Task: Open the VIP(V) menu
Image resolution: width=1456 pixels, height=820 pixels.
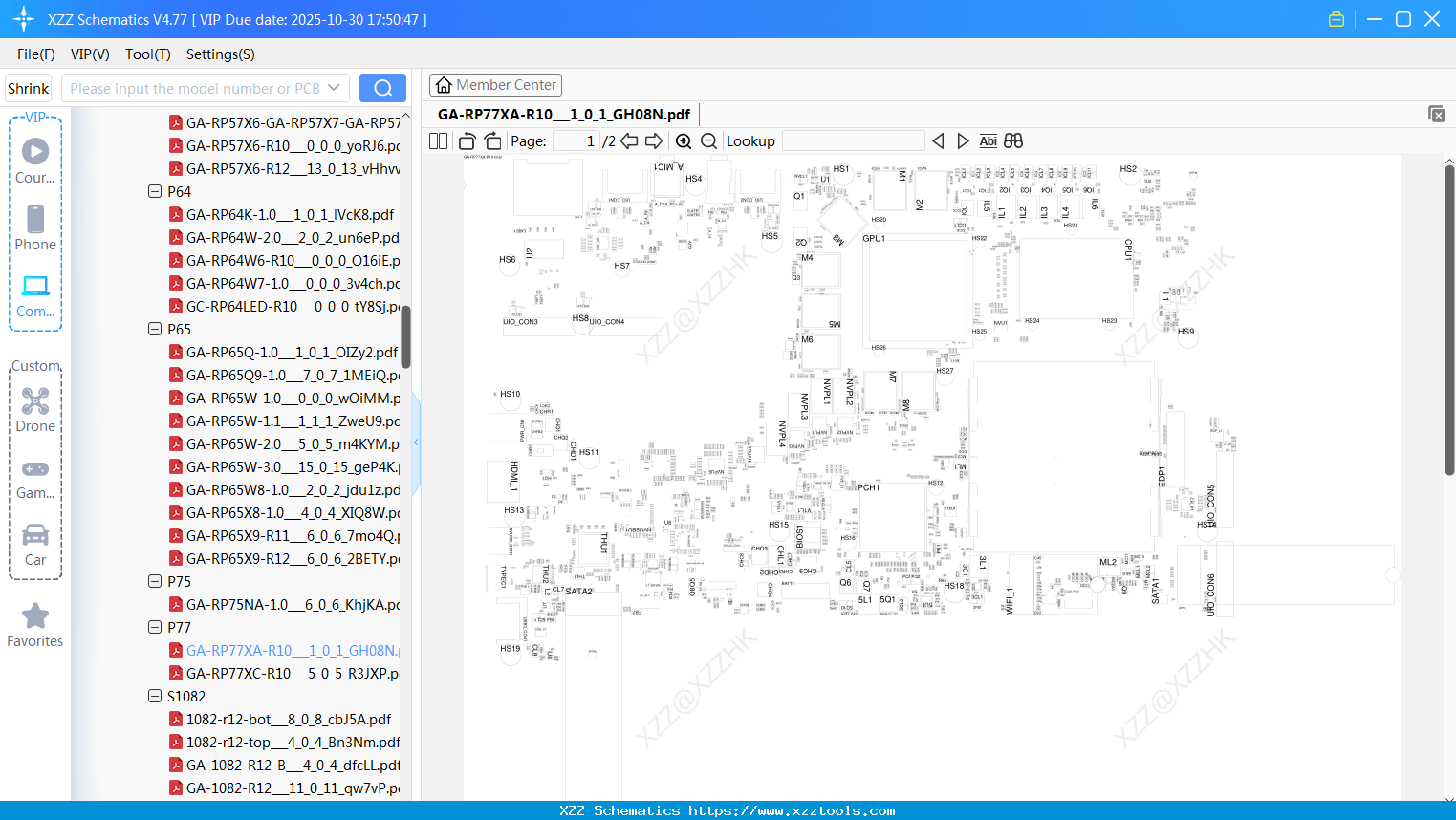Action: pos(90,54)
